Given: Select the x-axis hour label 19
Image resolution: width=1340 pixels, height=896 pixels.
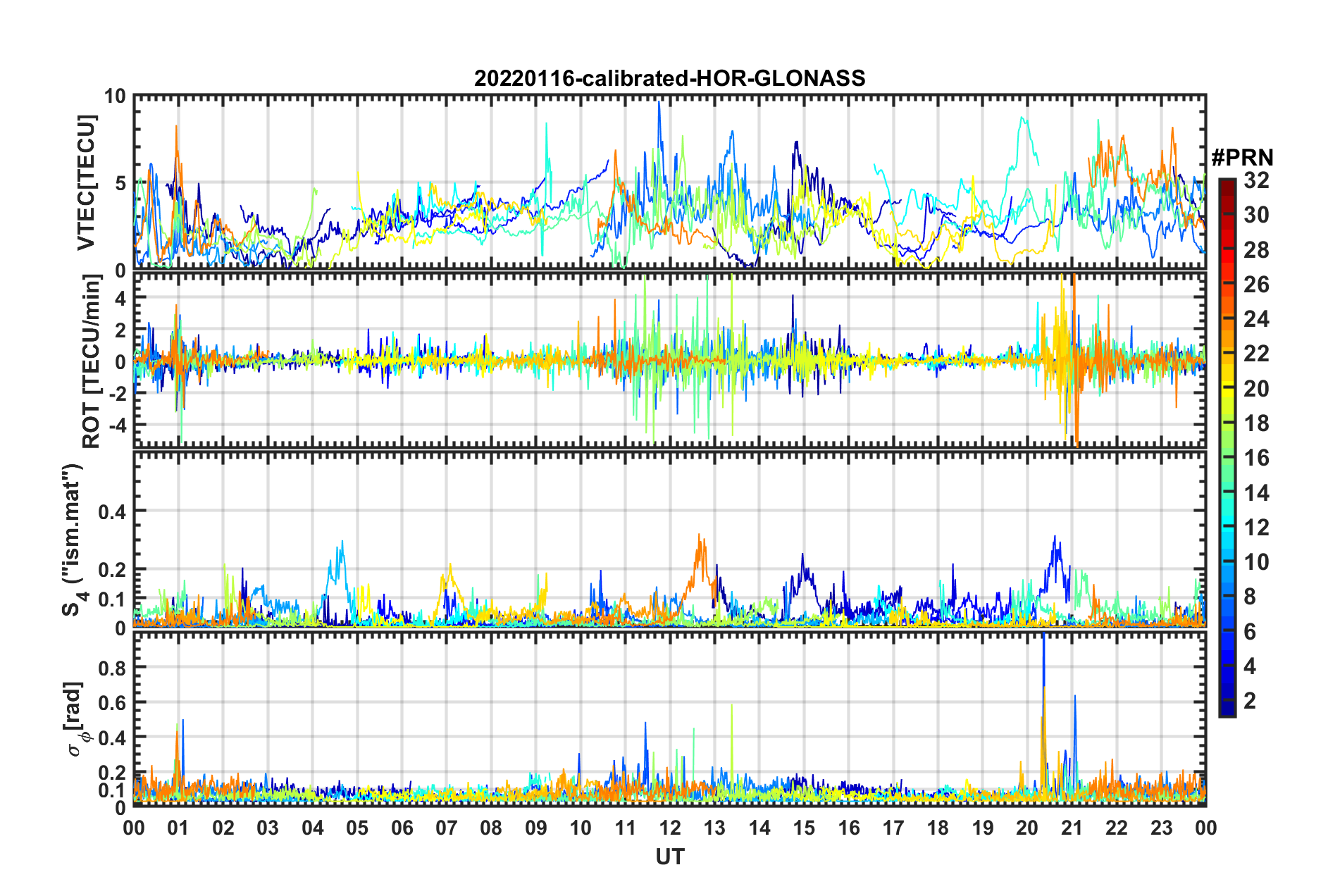Looking at the screenshot, I should coord(983,828).
